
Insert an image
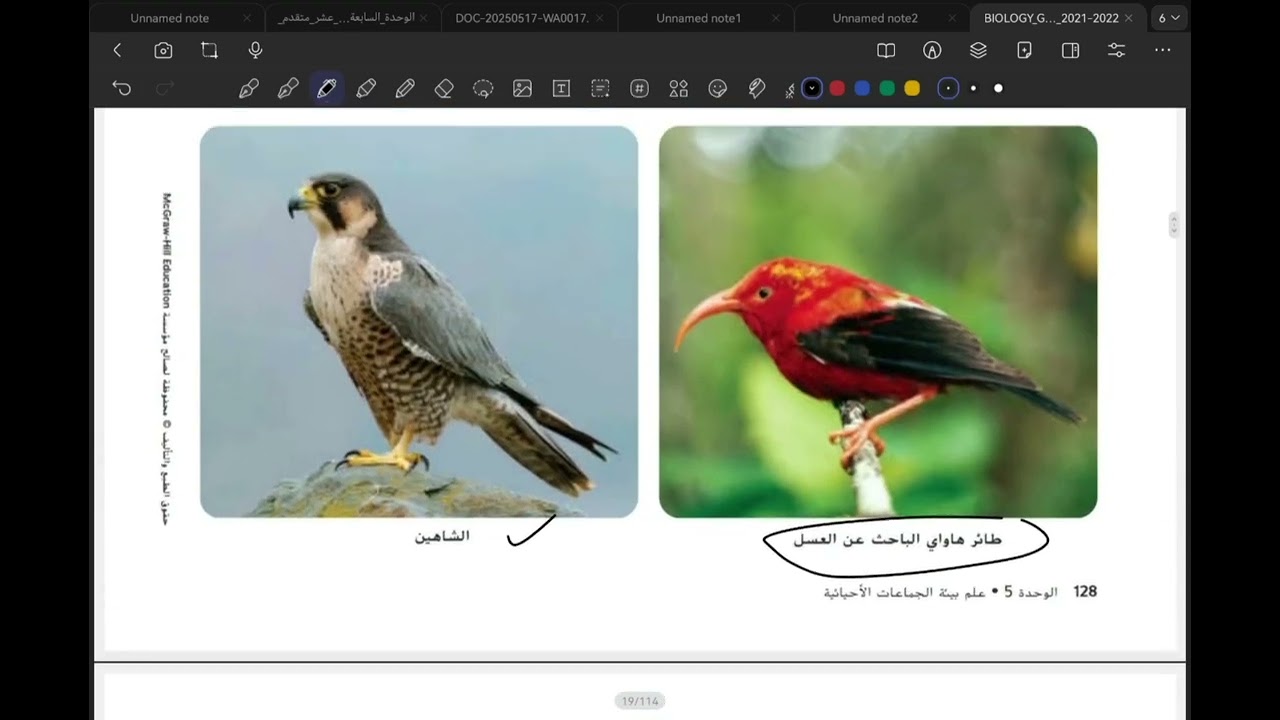[522, 88]
